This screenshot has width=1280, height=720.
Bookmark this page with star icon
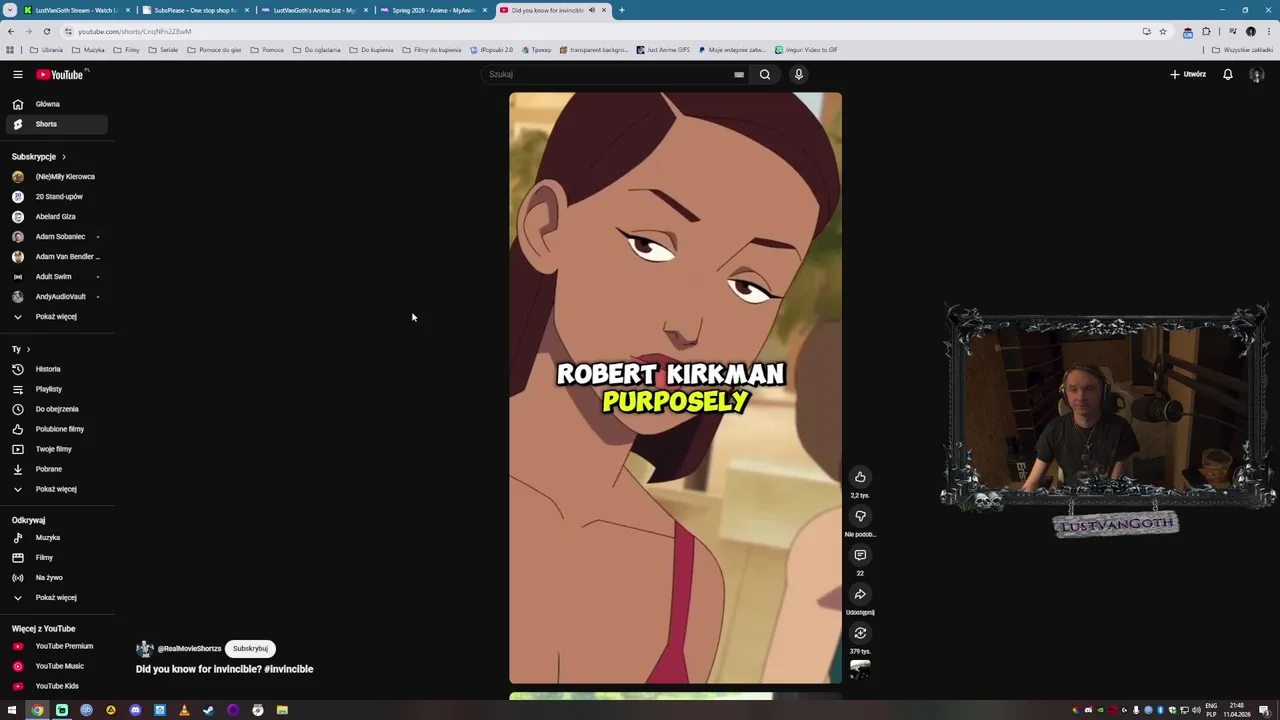point(1162,31)
